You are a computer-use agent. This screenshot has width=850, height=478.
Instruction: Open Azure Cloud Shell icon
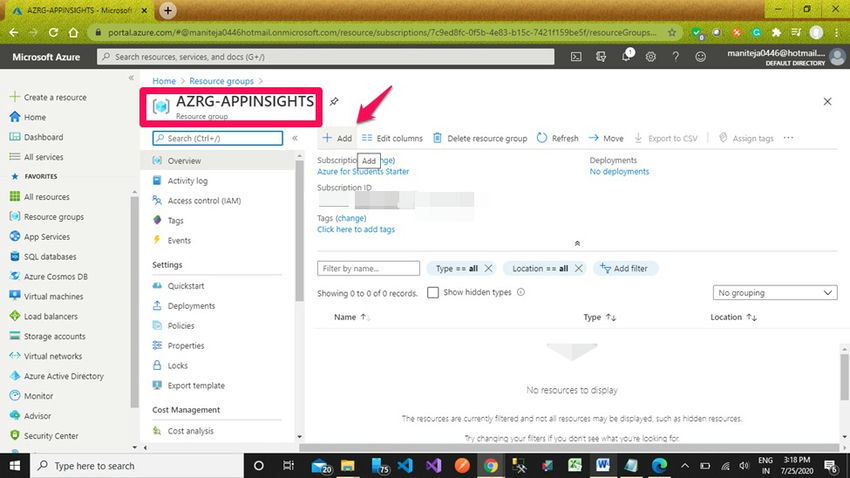(576, 56)
